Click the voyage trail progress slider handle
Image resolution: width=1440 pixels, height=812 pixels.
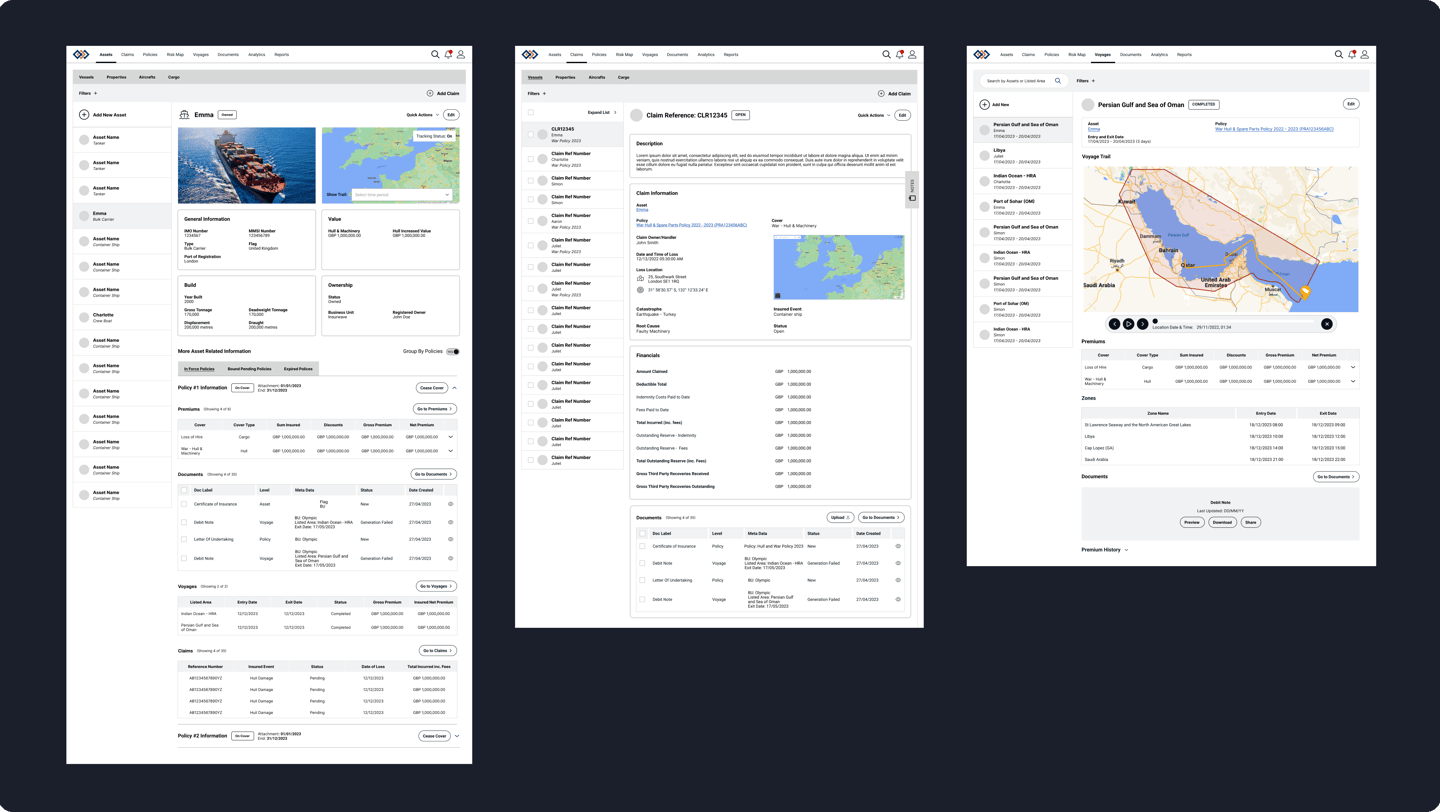pos(1155,321)
